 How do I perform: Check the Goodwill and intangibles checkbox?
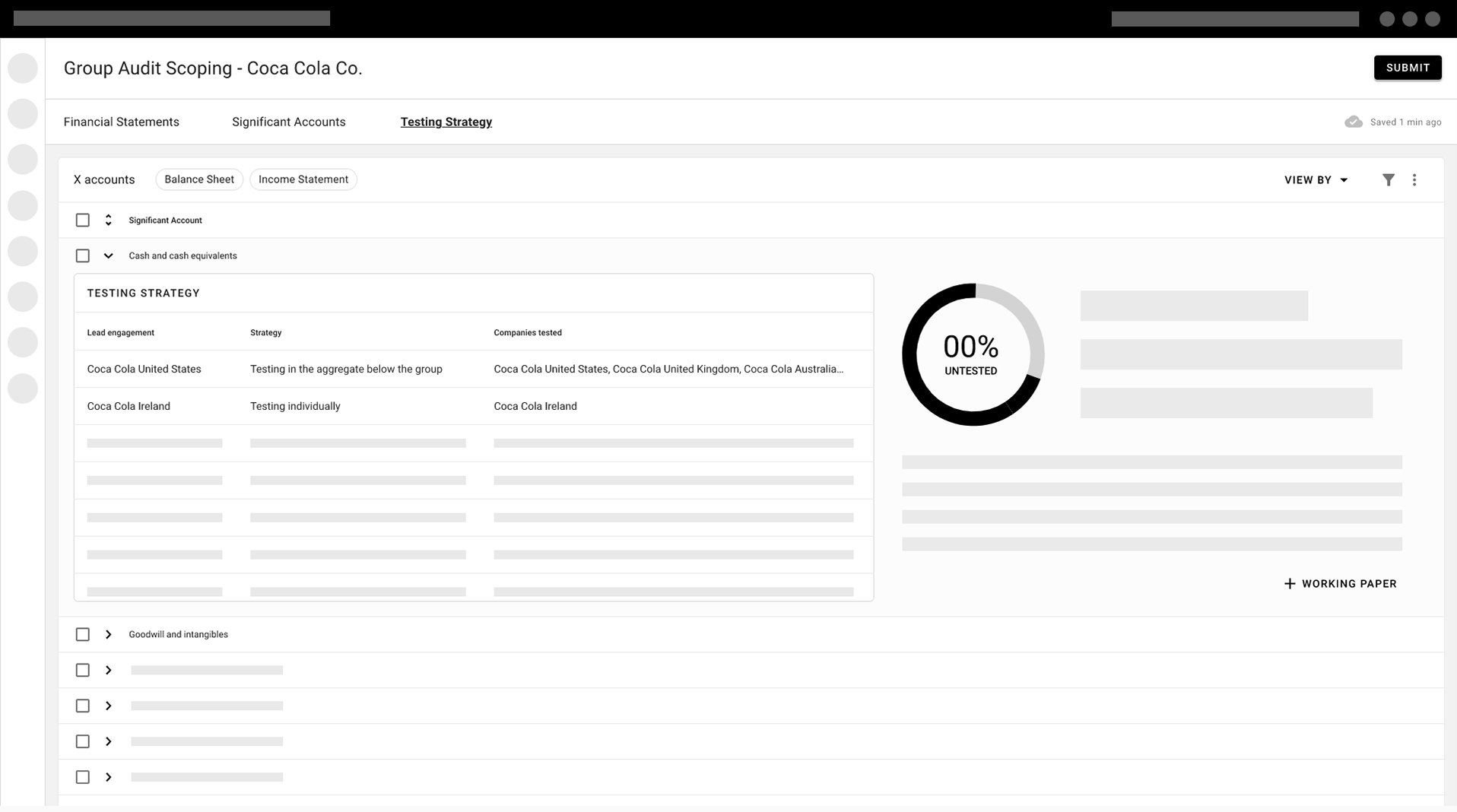point(83,635)
